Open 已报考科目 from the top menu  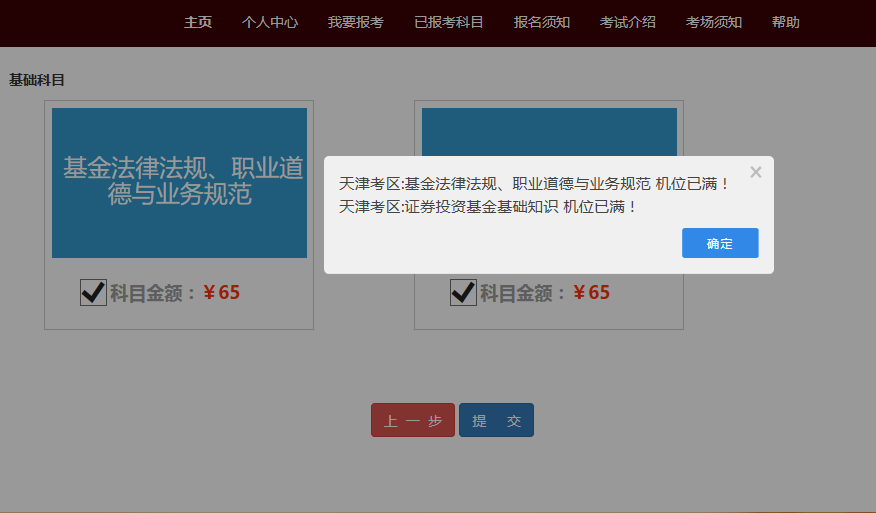click(449, 22)
